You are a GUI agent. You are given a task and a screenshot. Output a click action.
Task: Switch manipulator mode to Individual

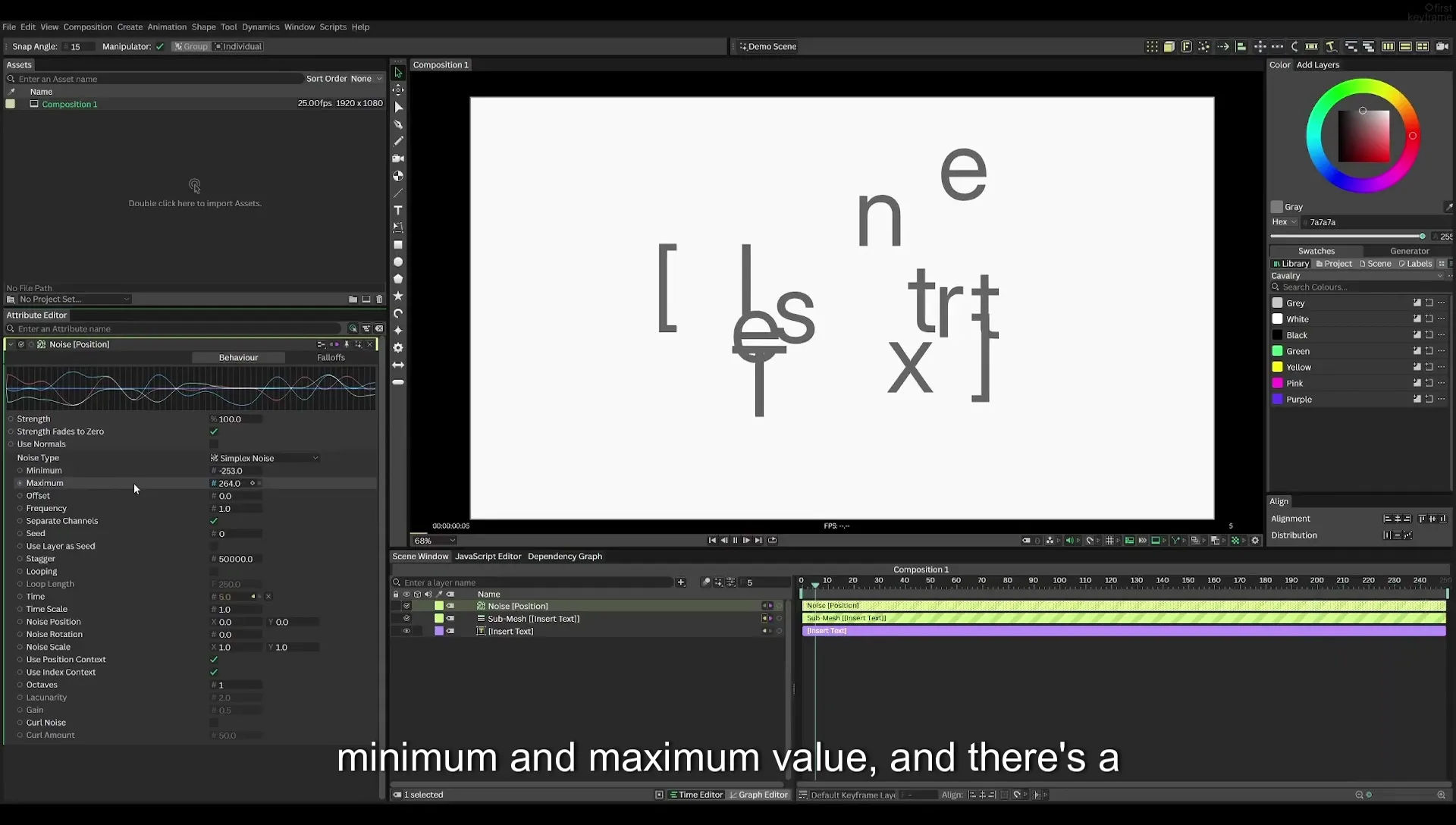tap(238, 46)
